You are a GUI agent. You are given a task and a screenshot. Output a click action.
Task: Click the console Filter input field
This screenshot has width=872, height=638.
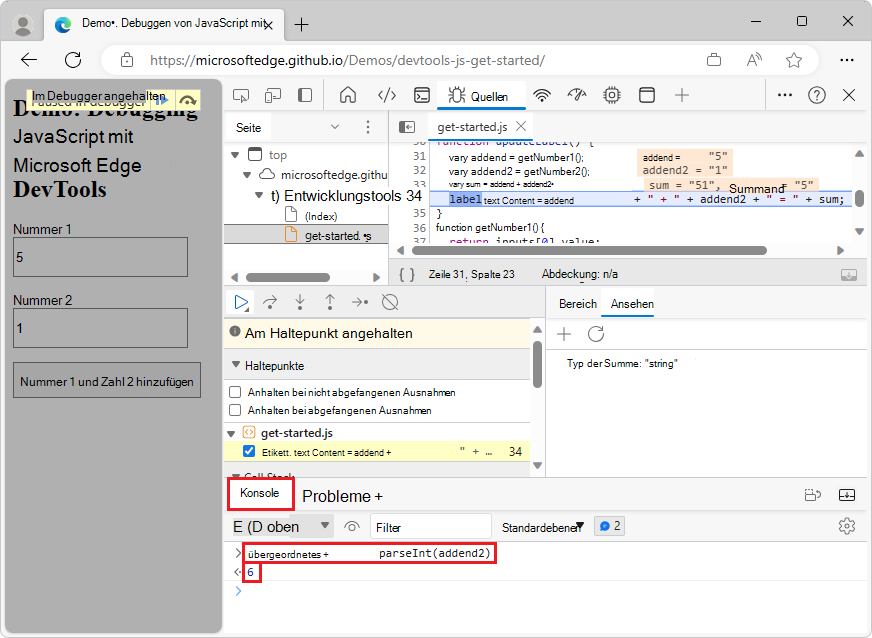pos(430,525)
